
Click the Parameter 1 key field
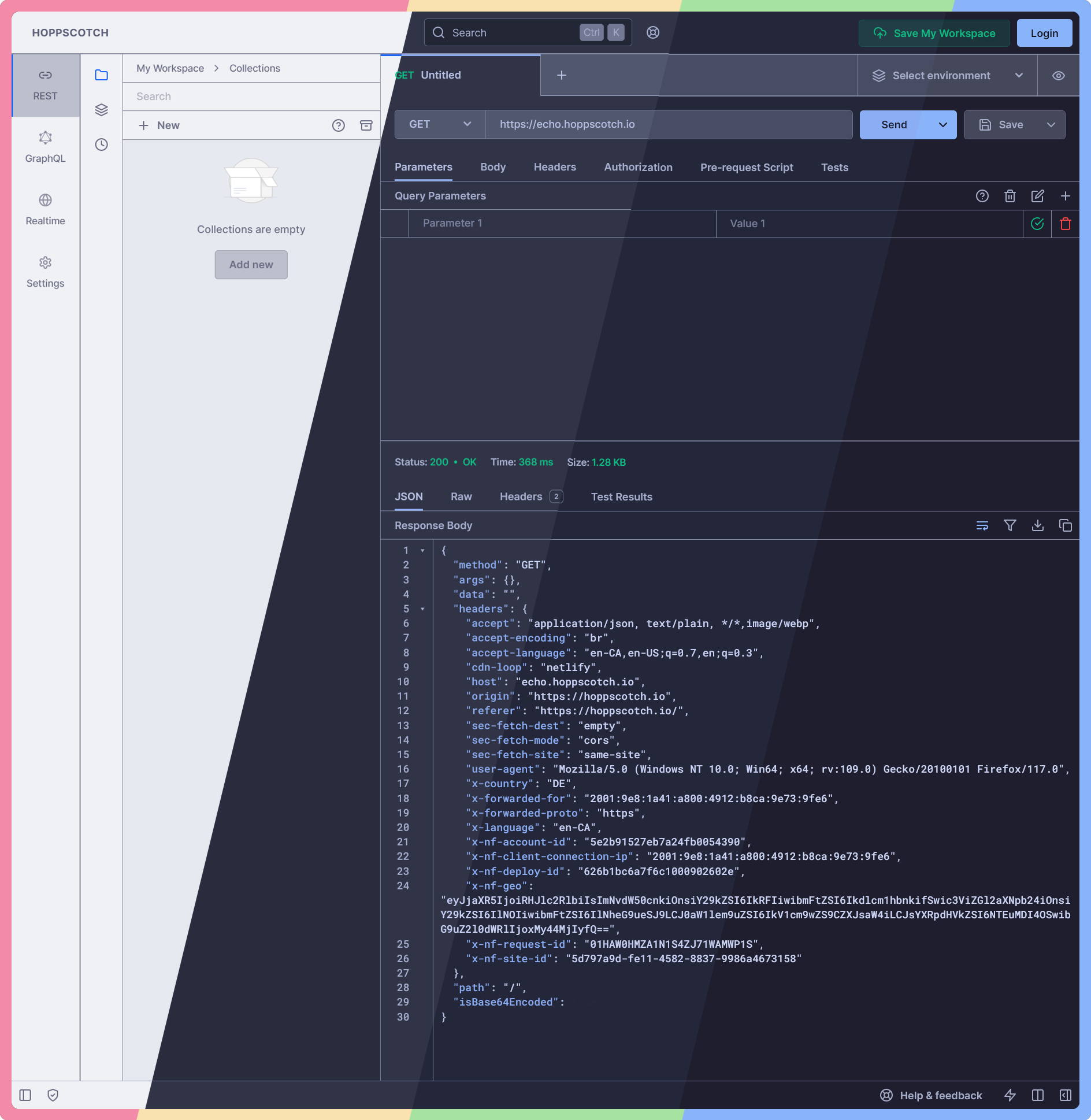562,224
